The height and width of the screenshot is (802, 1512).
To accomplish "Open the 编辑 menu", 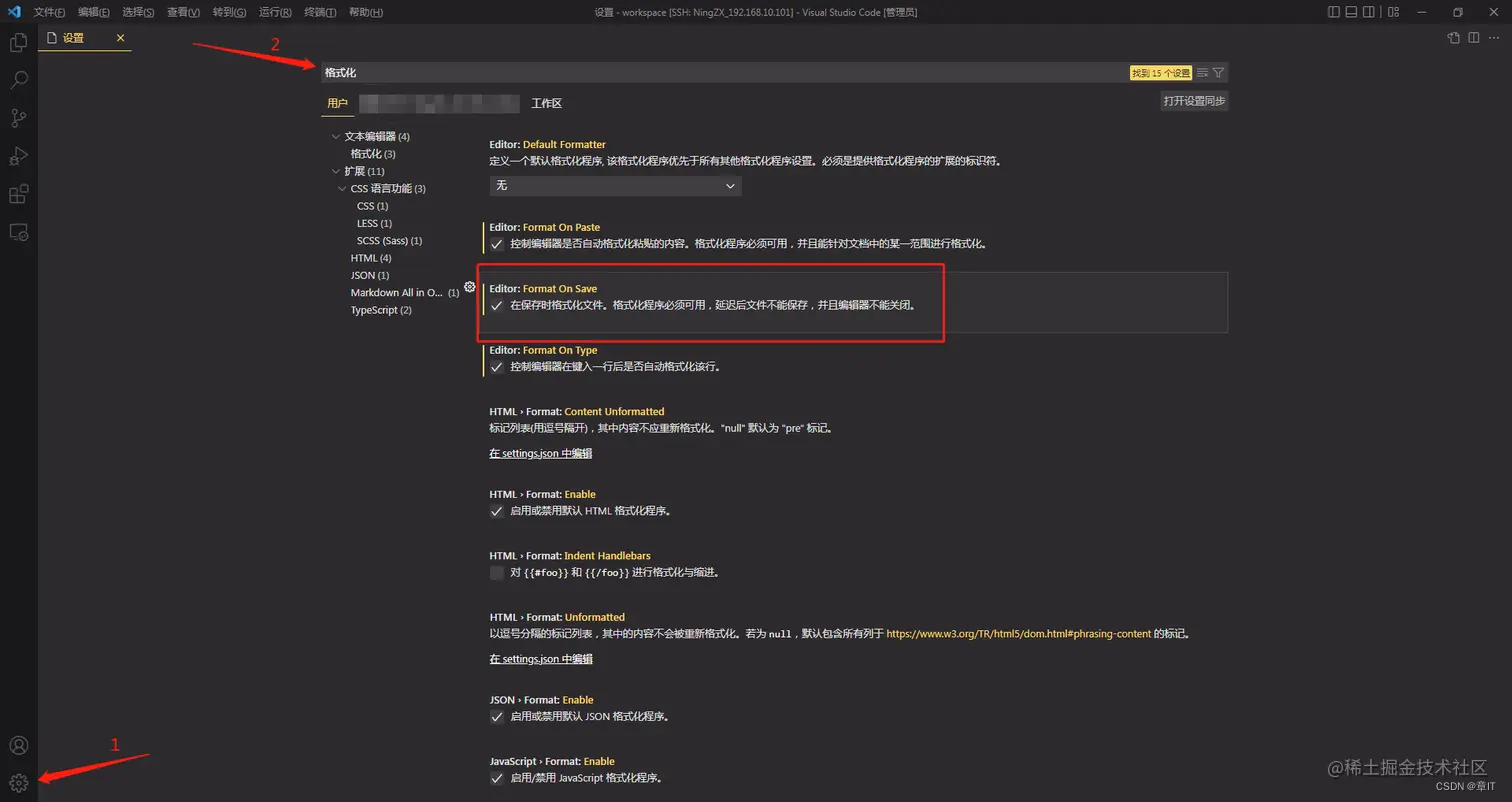I will (94, 12).
